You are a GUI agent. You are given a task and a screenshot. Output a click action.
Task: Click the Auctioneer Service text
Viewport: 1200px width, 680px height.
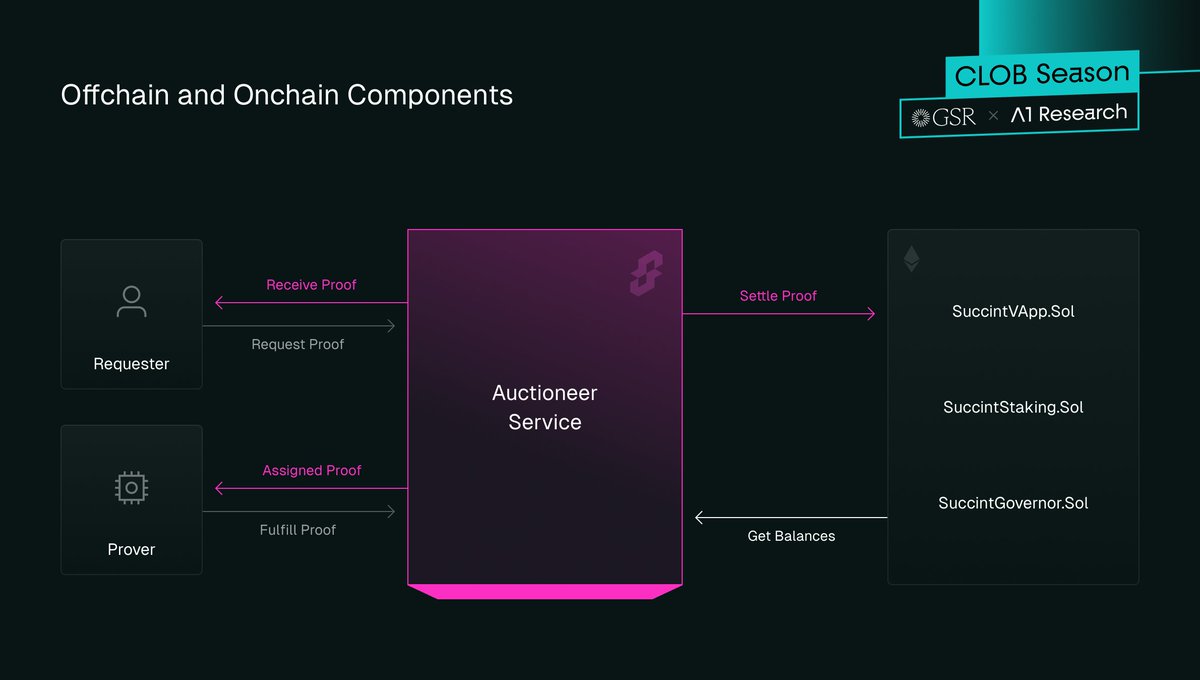click(x=545, y=408)
